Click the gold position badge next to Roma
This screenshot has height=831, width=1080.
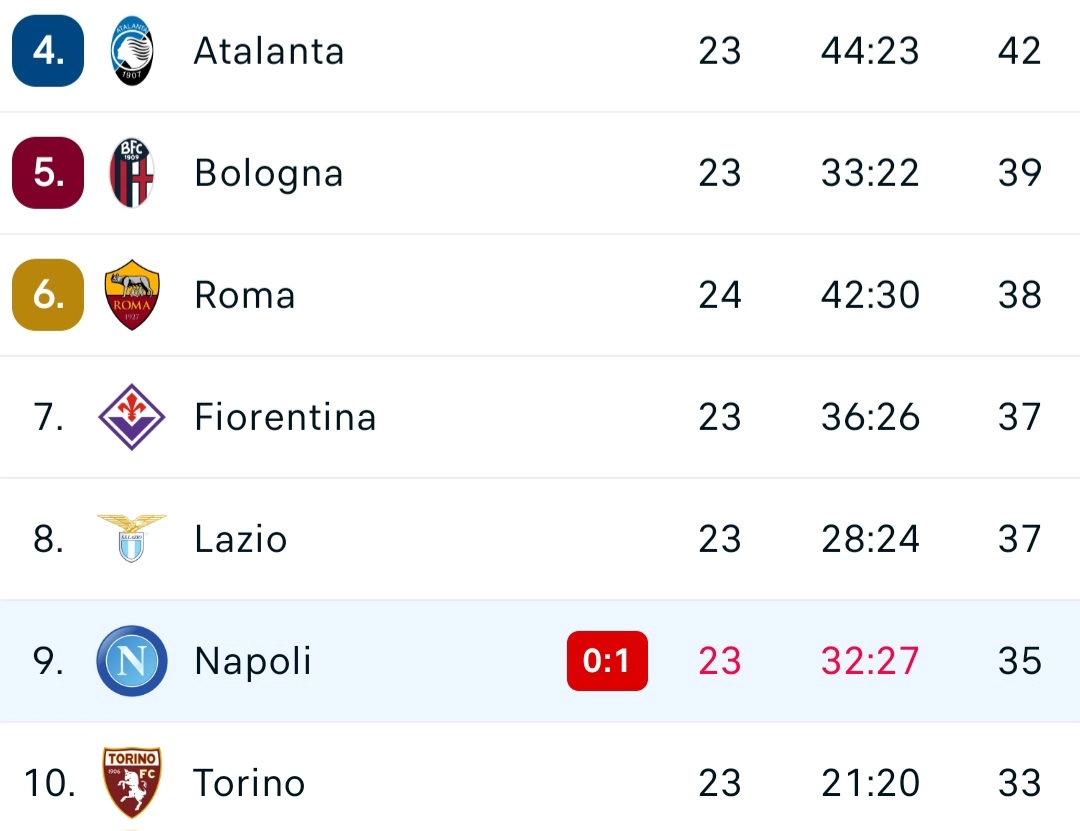47,295
